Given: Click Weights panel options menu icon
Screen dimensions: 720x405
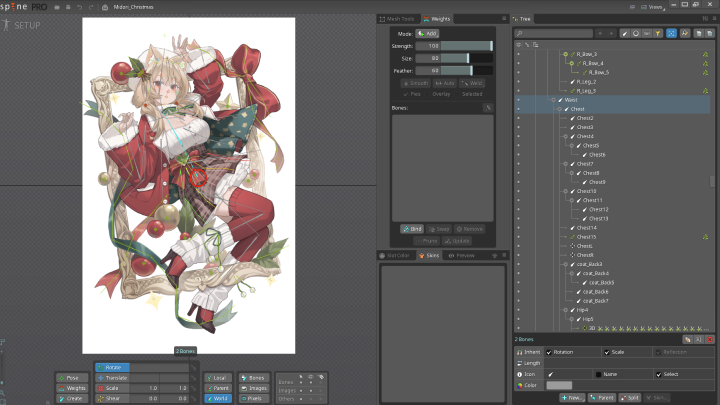Looking at the screenshot, I should [504, 18].
